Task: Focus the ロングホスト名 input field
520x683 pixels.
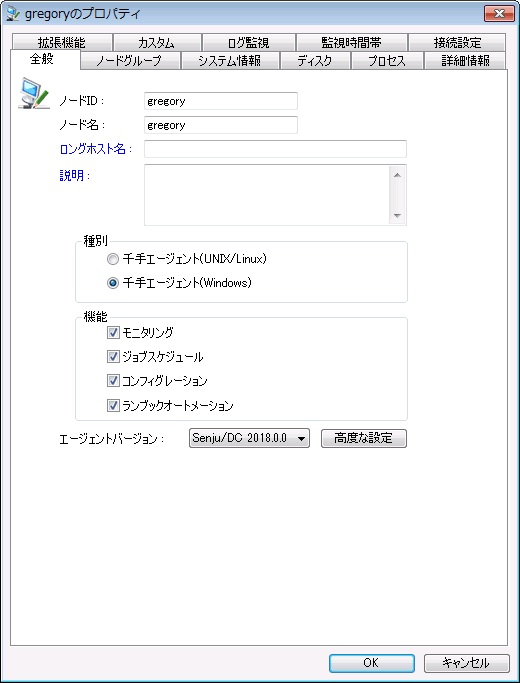Action: click(x=275, y=149)
